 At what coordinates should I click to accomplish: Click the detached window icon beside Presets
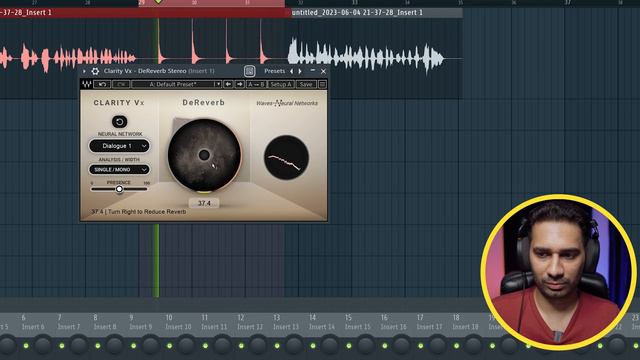tap(249, 71)
